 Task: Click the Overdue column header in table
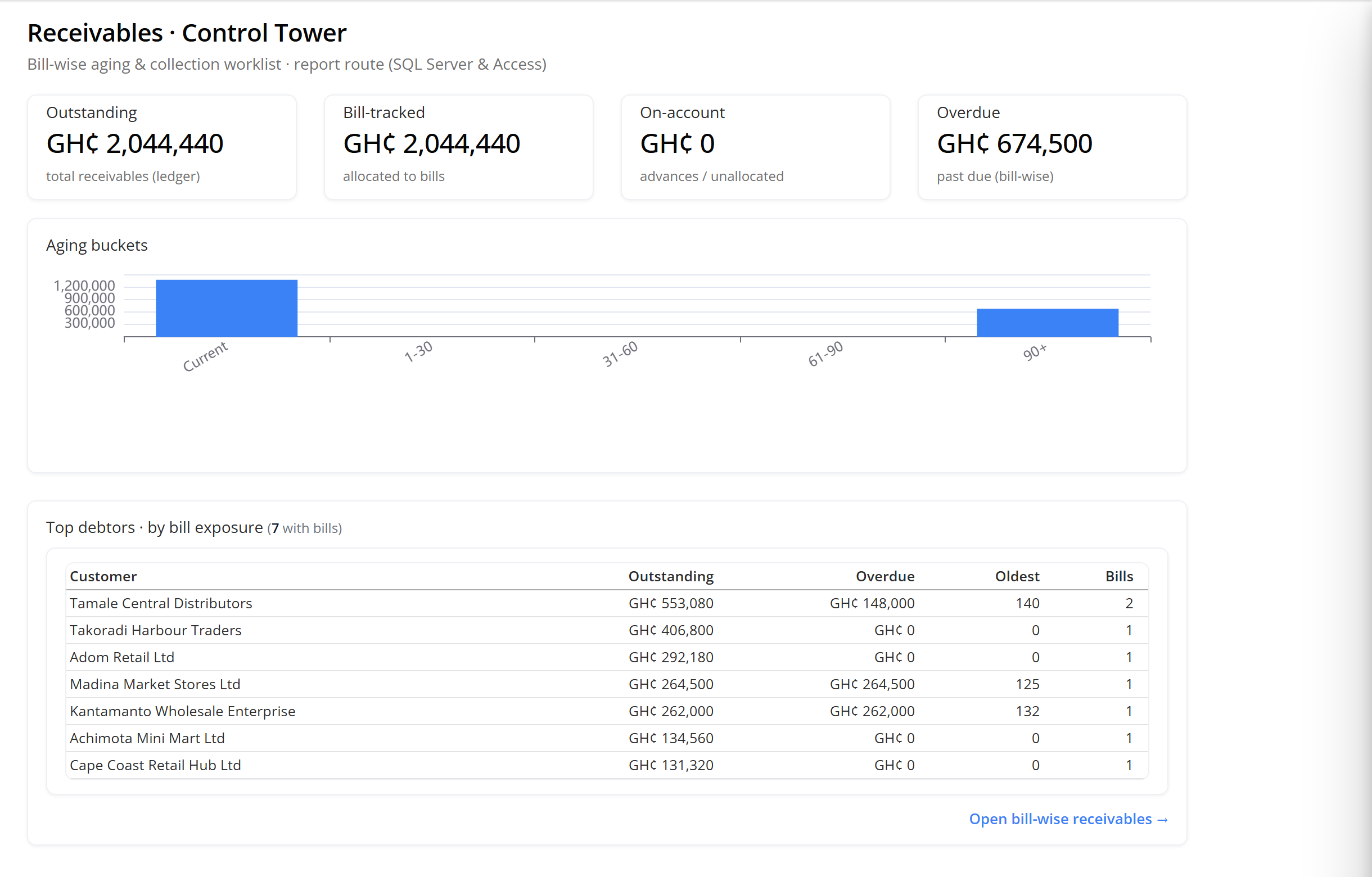coord(885,576)
